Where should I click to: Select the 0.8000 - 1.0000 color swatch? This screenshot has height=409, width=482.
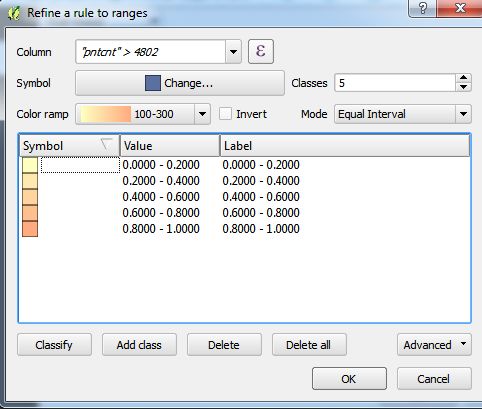tap(30, 229)
